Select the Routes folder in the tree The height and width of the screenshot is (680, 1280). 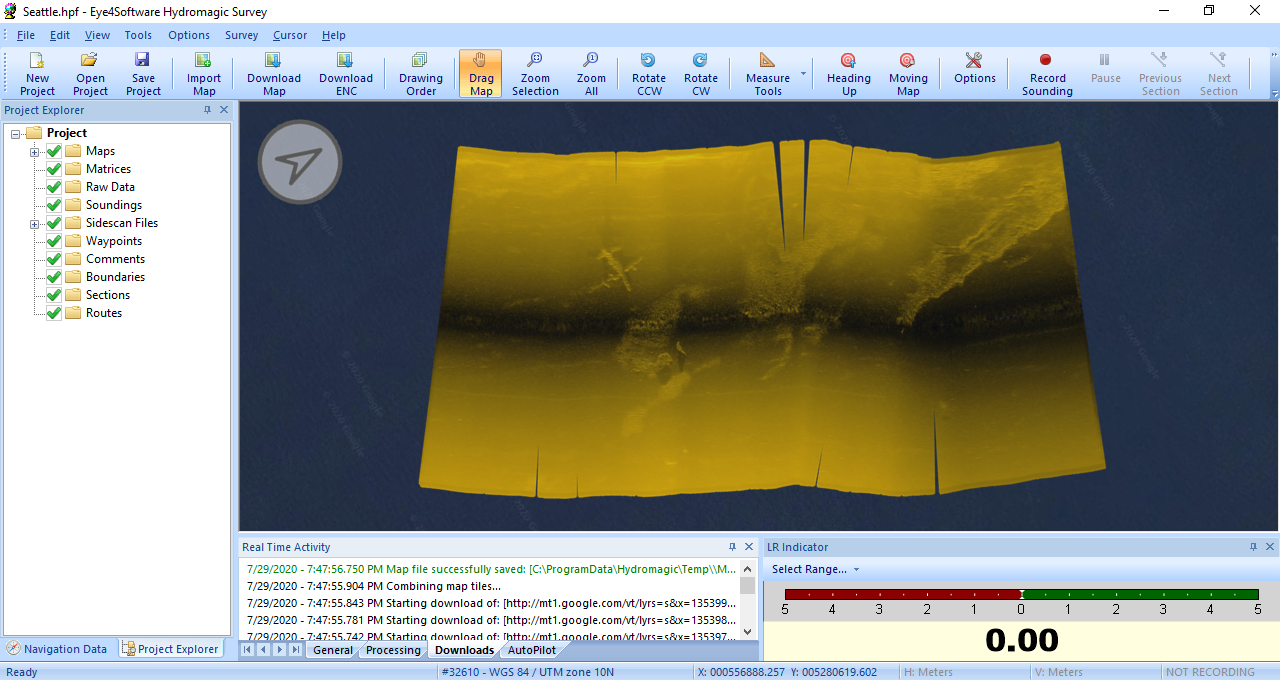103,313
